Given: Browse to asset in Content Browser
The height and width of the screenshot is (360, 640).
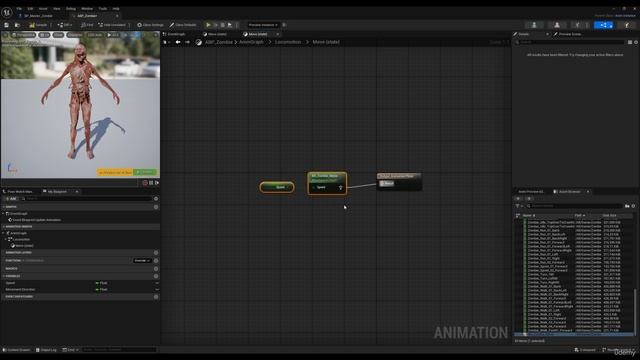Looking at the screenshot, I should click(17, 25).
